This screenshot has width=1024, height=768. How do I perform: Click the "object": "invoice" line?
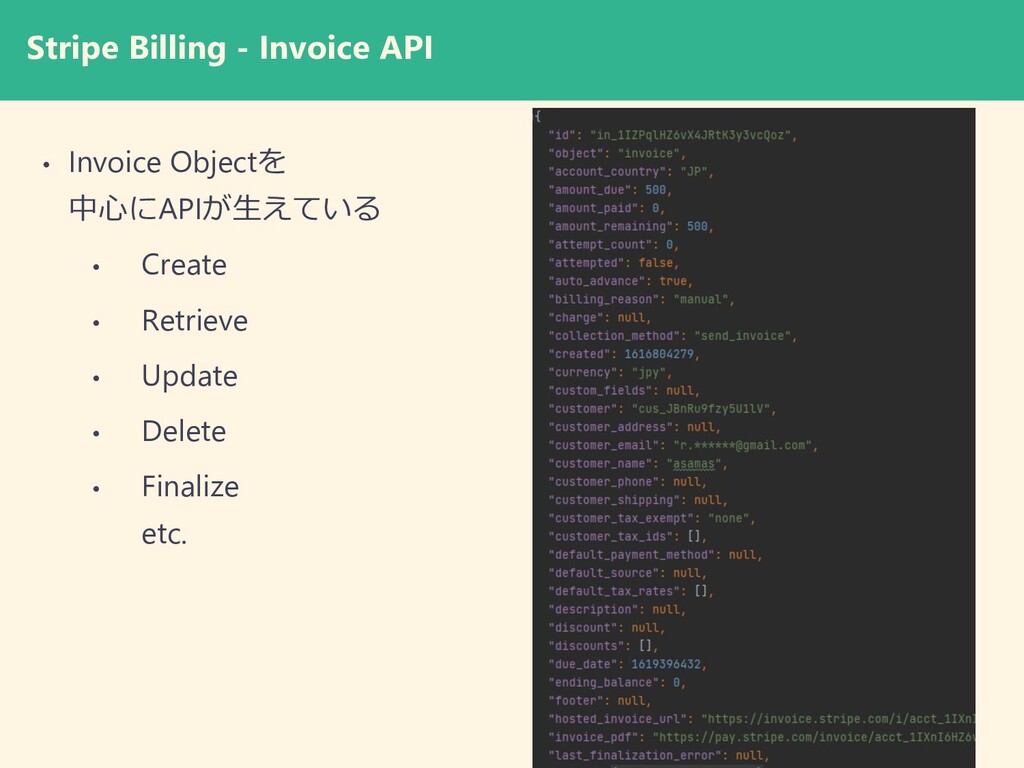(617, 153)
